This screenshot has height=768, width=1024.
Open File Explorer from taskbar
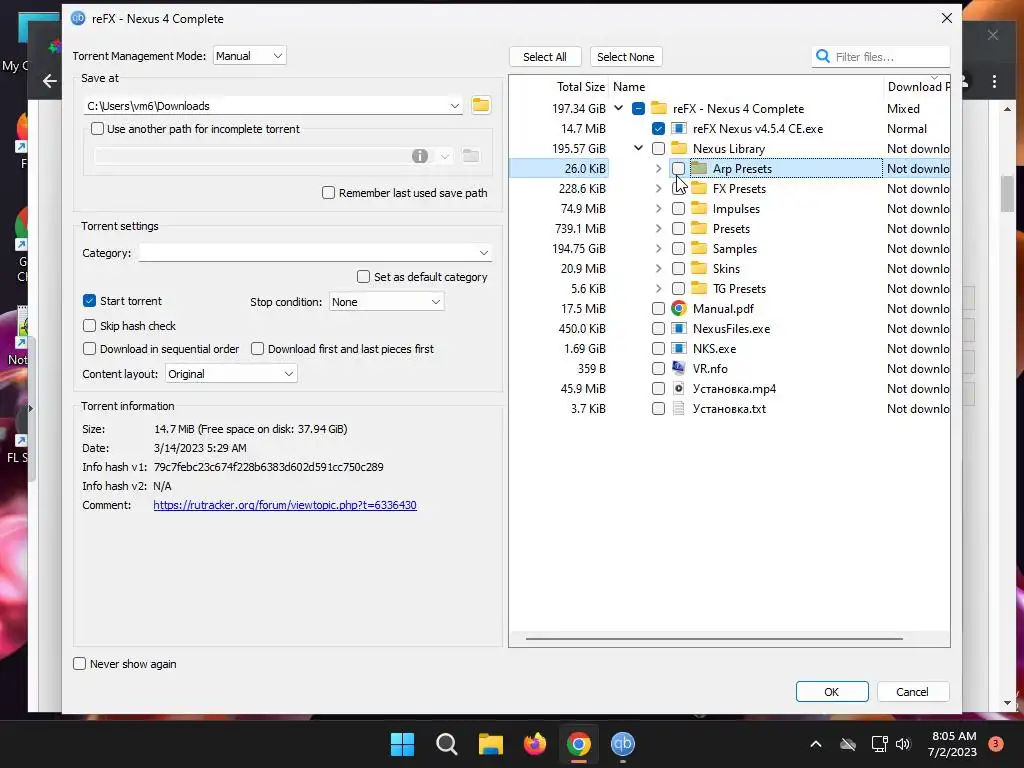[490, 744]
